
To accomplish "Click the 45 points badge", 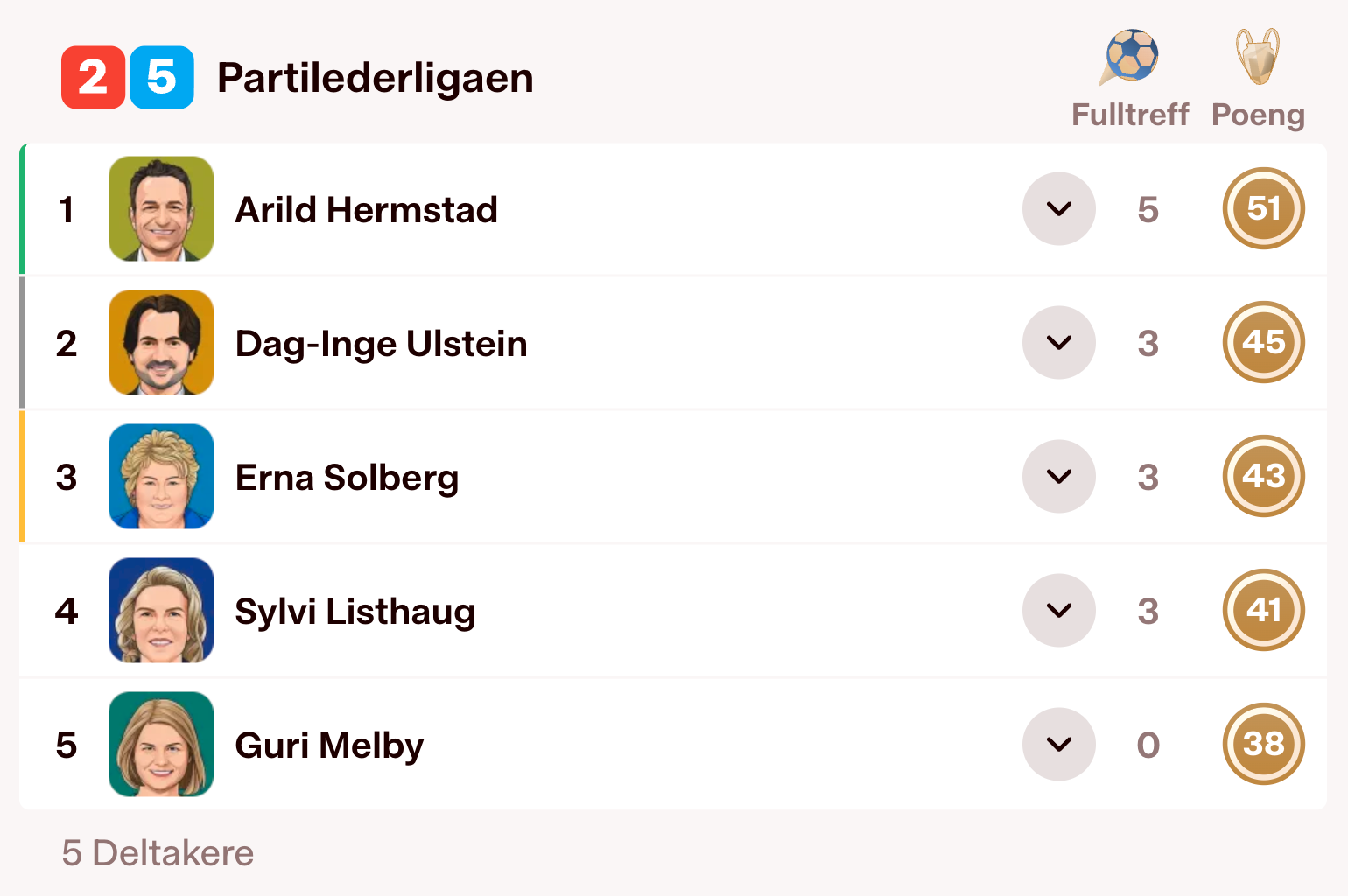I will pos(1263,342).
